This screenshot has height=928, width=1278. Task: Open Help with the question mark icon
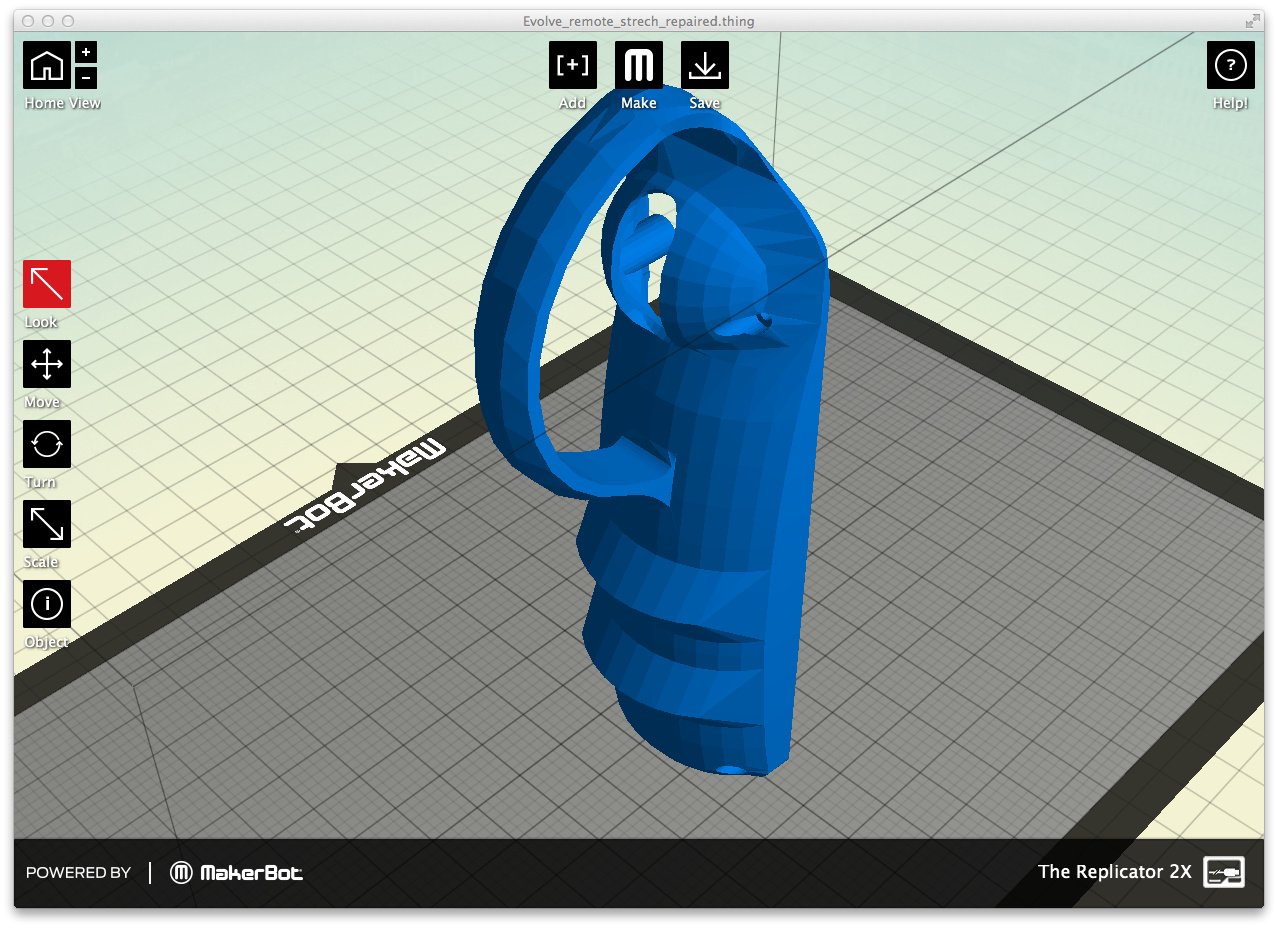(x=1230, y=66)
